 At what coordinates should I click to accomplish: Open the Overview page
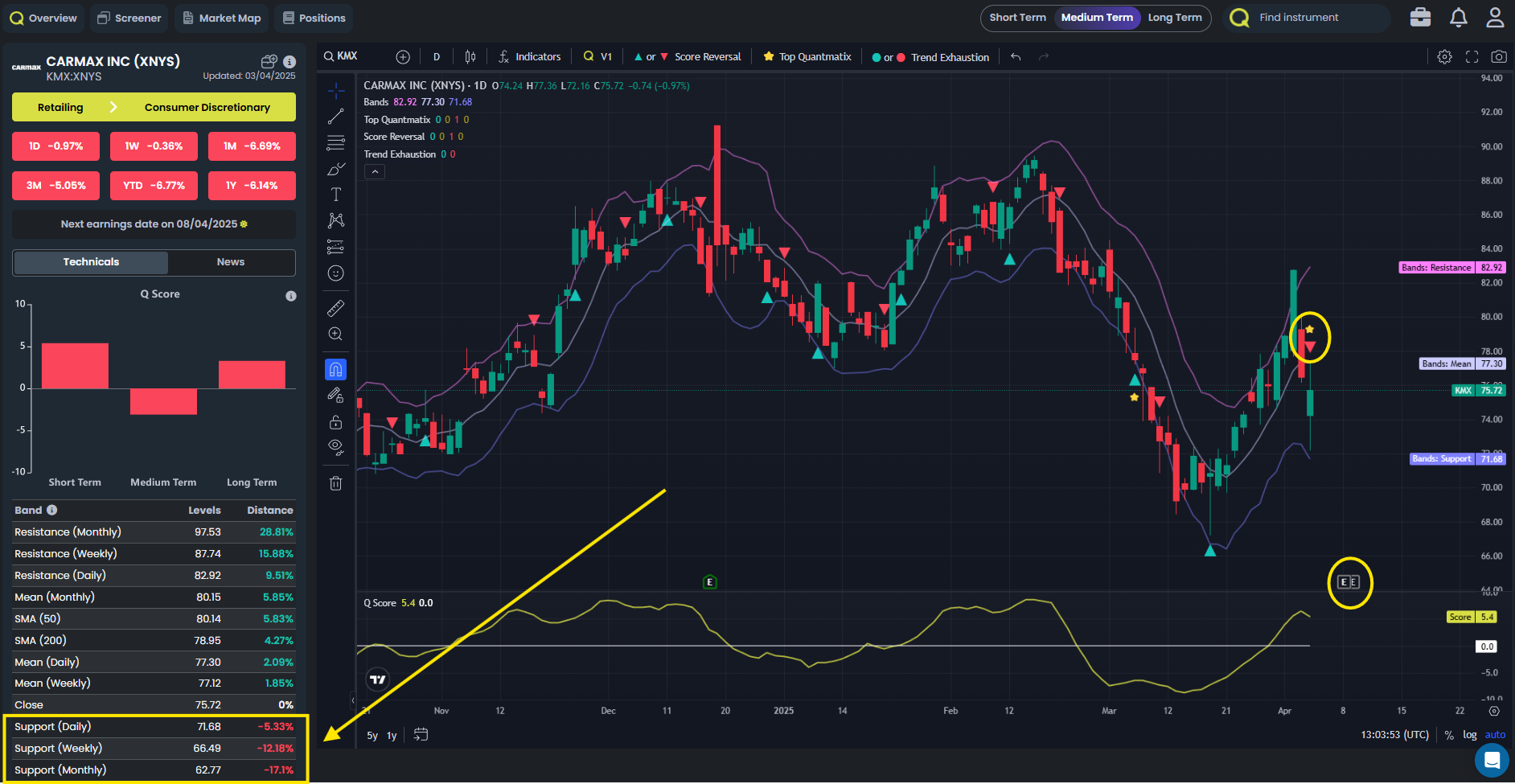pyautogui.click(x=43, y=18)
